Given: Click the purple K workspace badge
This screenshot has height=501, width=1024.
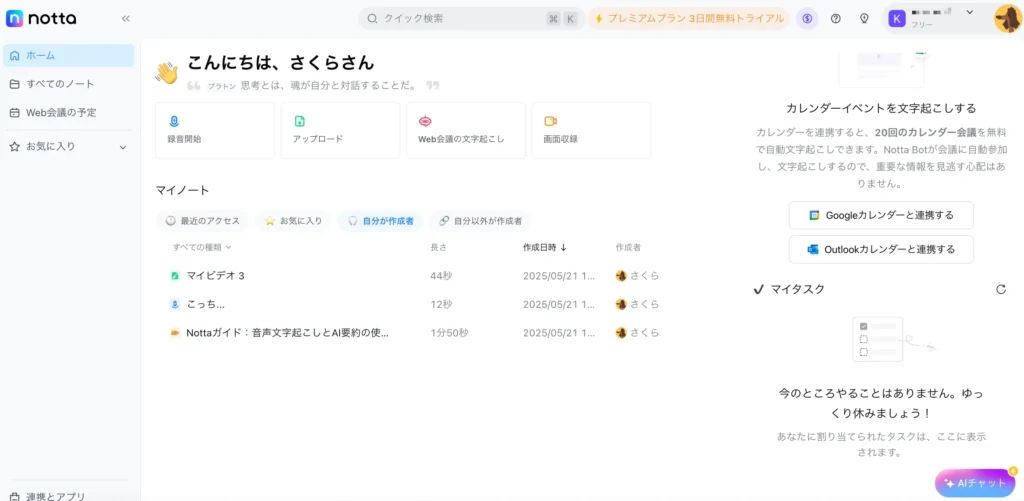Looking at the screenshot, I should [897, 18].
